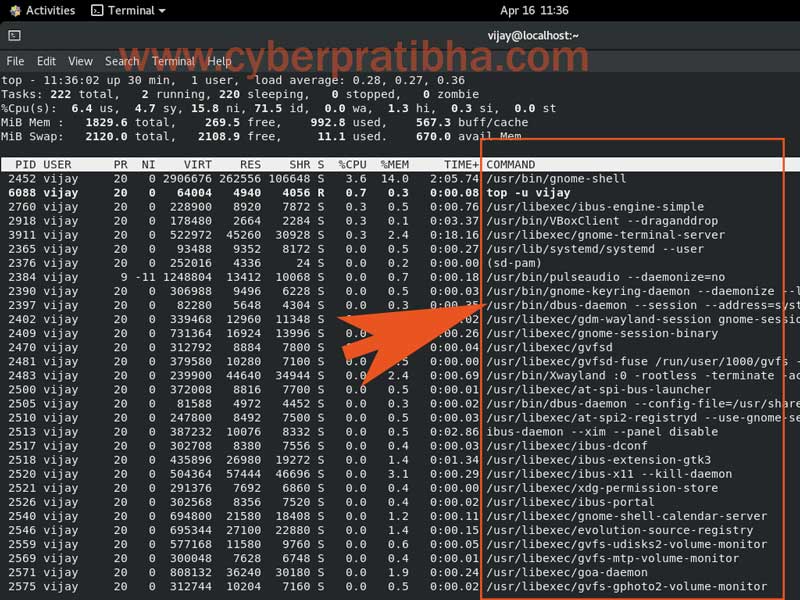Click the highlighted top -u vijay process line
This screenshot has height=600, width=800.
click(x=528, y=193)
